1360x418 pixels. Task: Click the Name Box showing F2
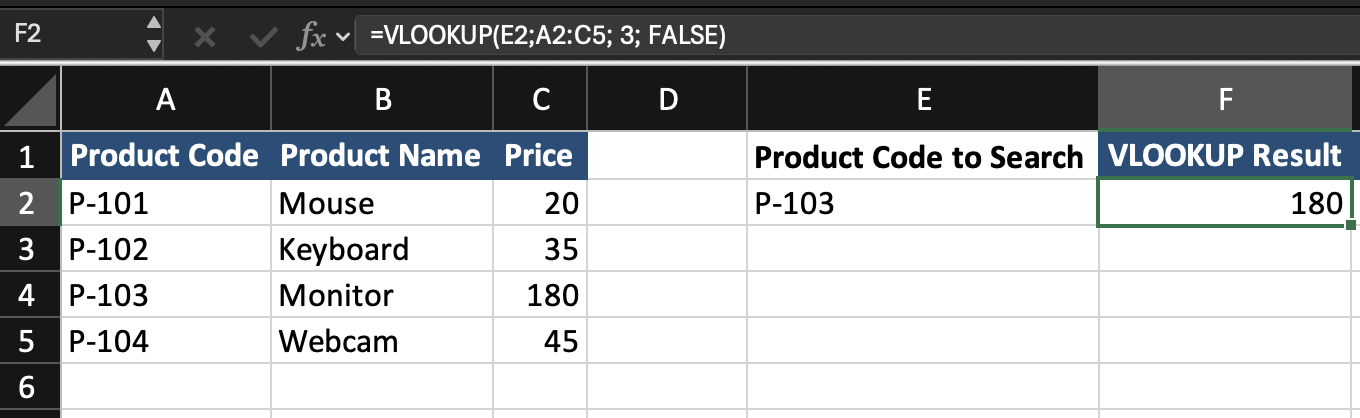coord(70,34)
